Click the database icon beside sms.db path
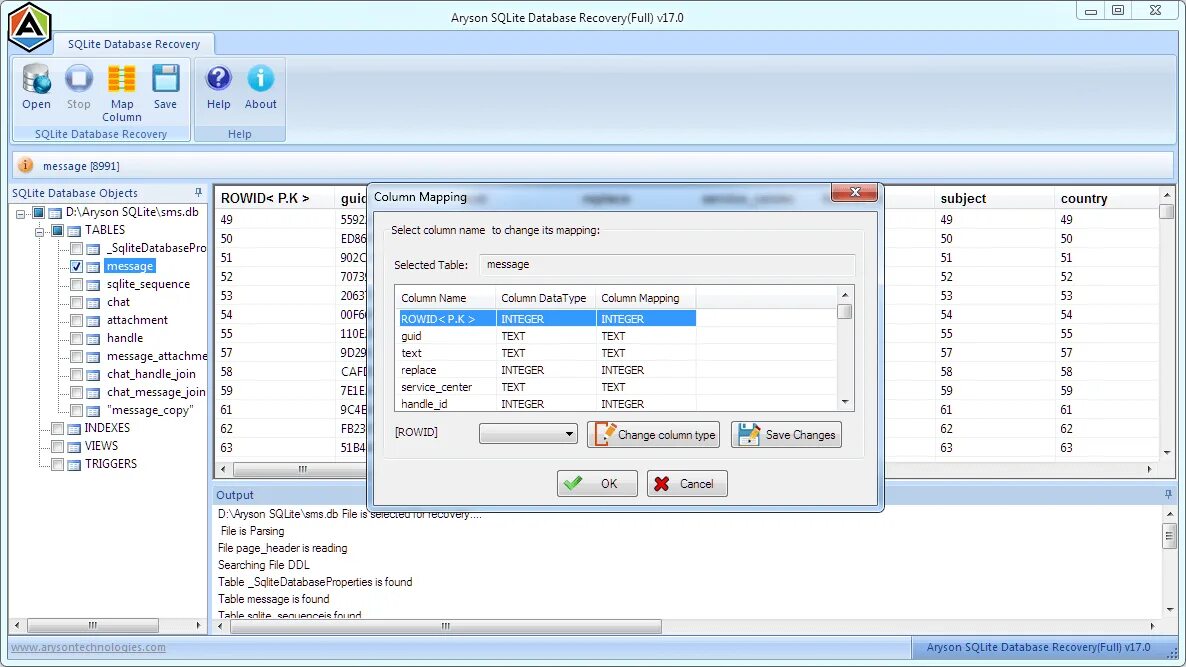The image size is (1186, 667). [55, 213]
